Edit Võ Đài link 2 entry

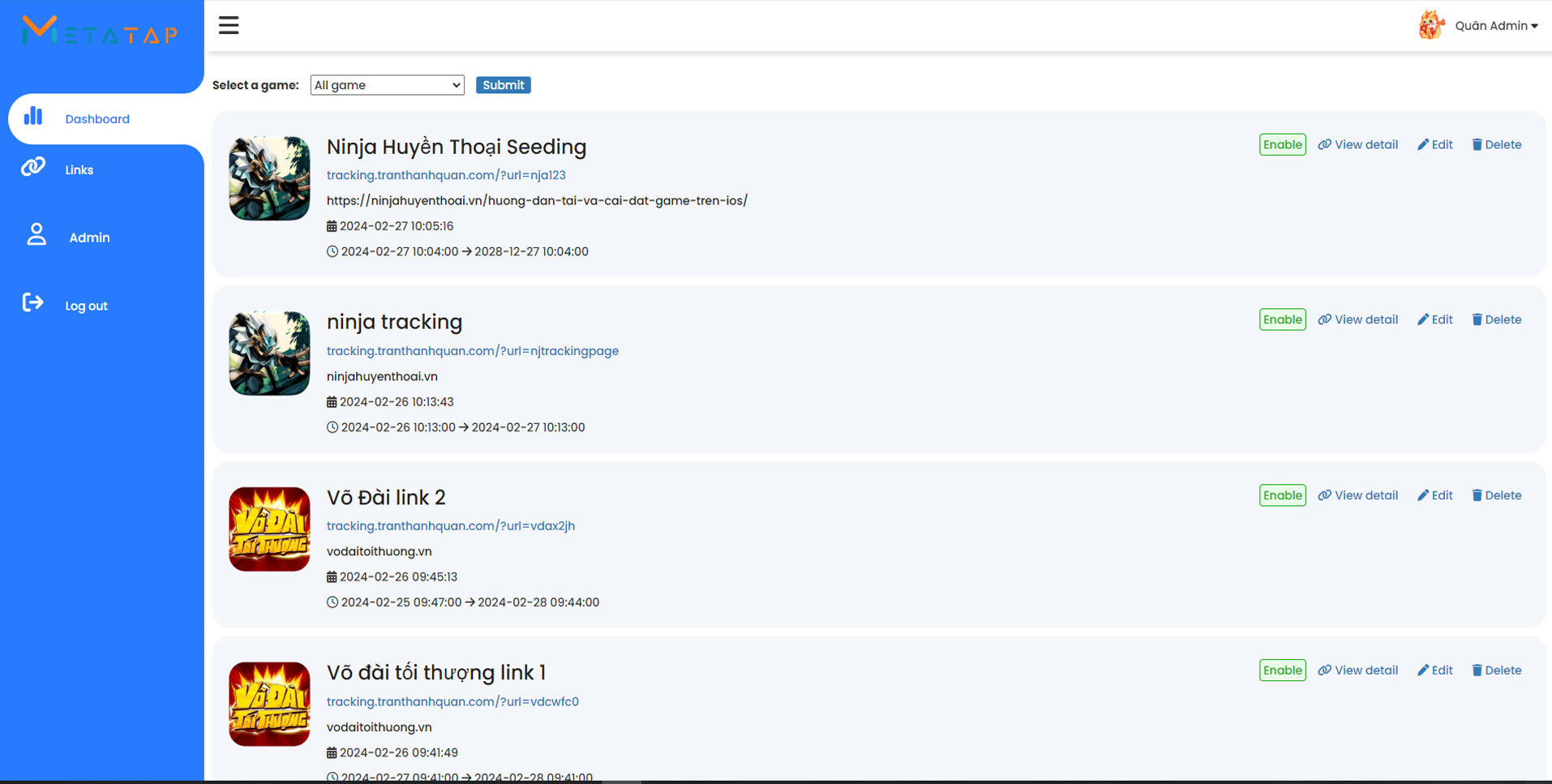click(x=1435, y=495)
